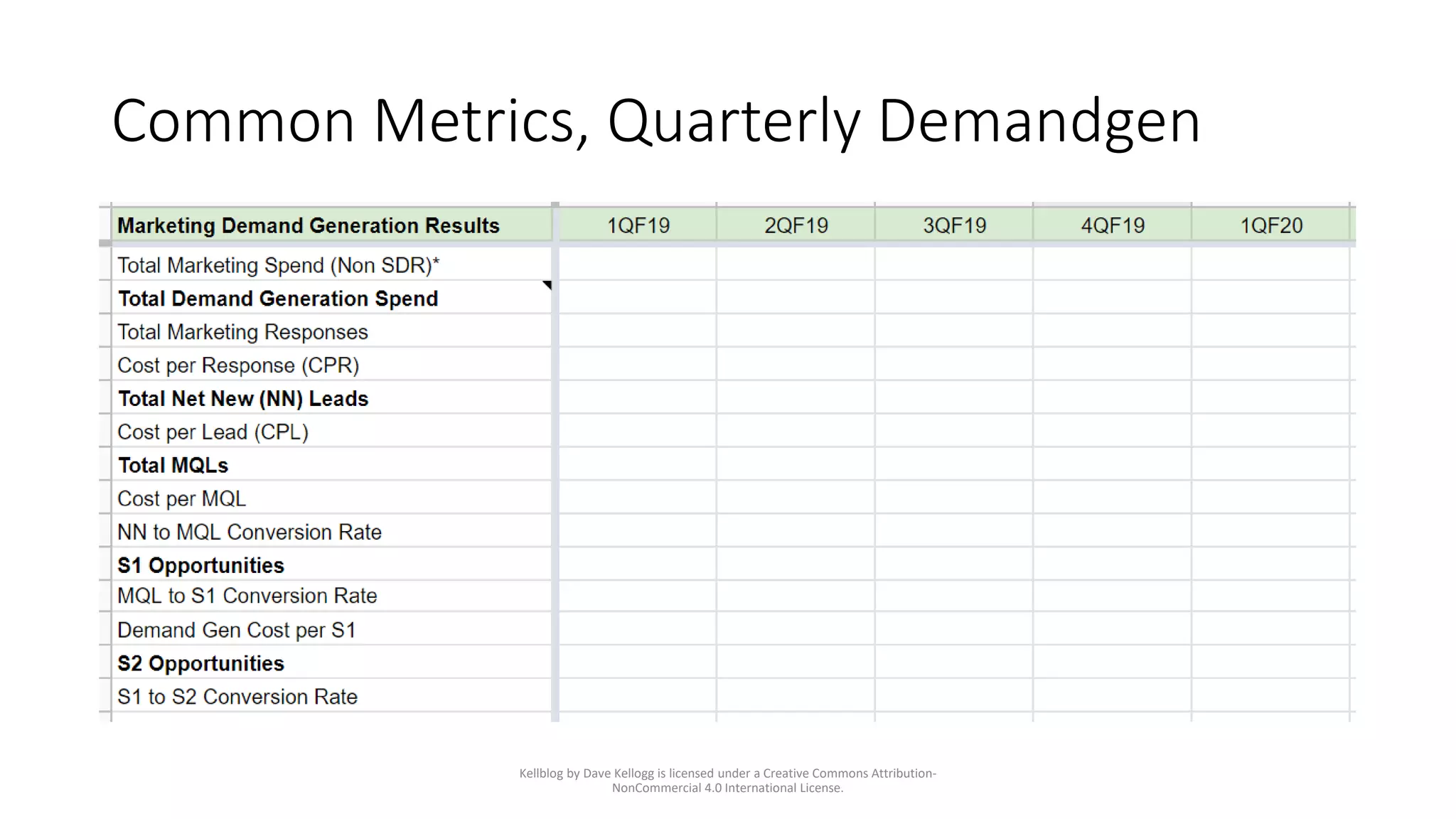
Task: Click the 'Total Marketing Spend (Non SDR)*' row label
Action: (x=279, y=265)
